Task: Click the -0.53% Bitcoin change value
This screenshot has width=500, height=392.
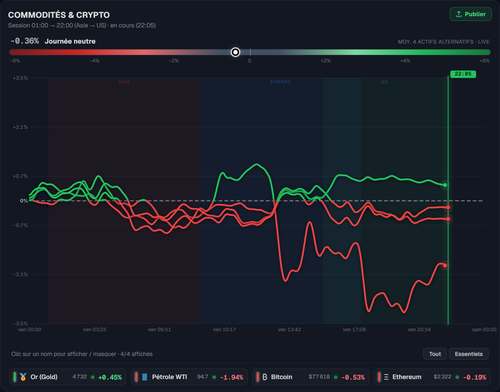Action: 353,377
